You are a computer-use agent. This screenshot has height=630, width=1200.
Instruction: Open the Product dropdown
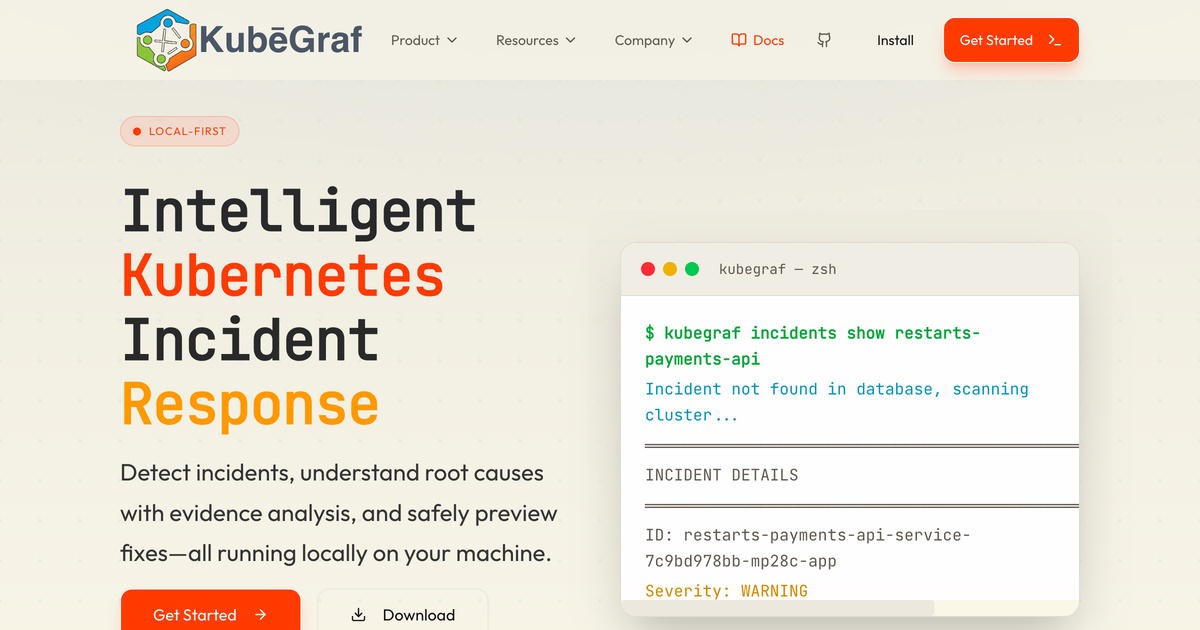point(424,40)
